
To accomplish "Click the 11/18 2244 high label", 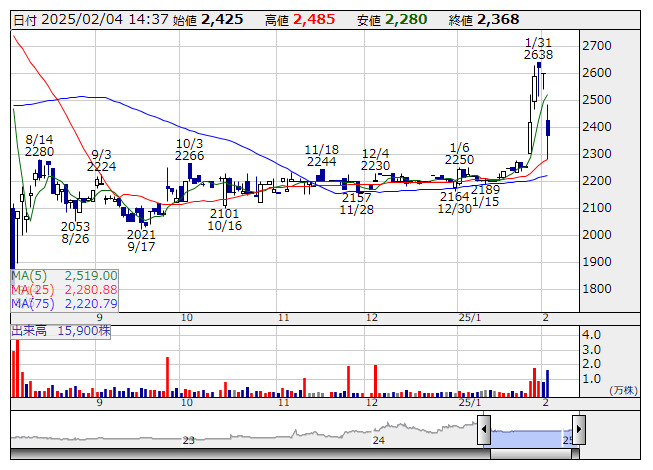I will [322, 156].
